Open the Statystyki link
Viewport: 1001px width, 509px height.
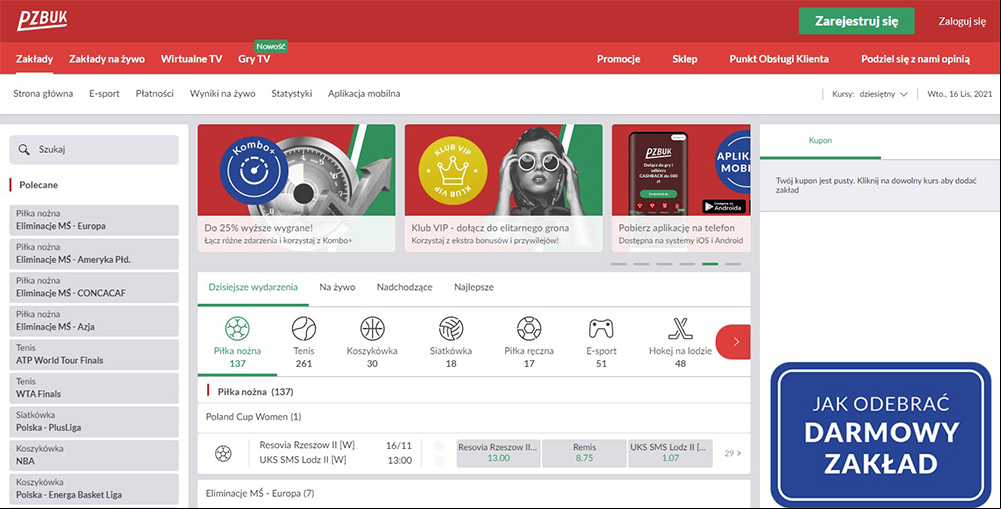tap(292, 94)
